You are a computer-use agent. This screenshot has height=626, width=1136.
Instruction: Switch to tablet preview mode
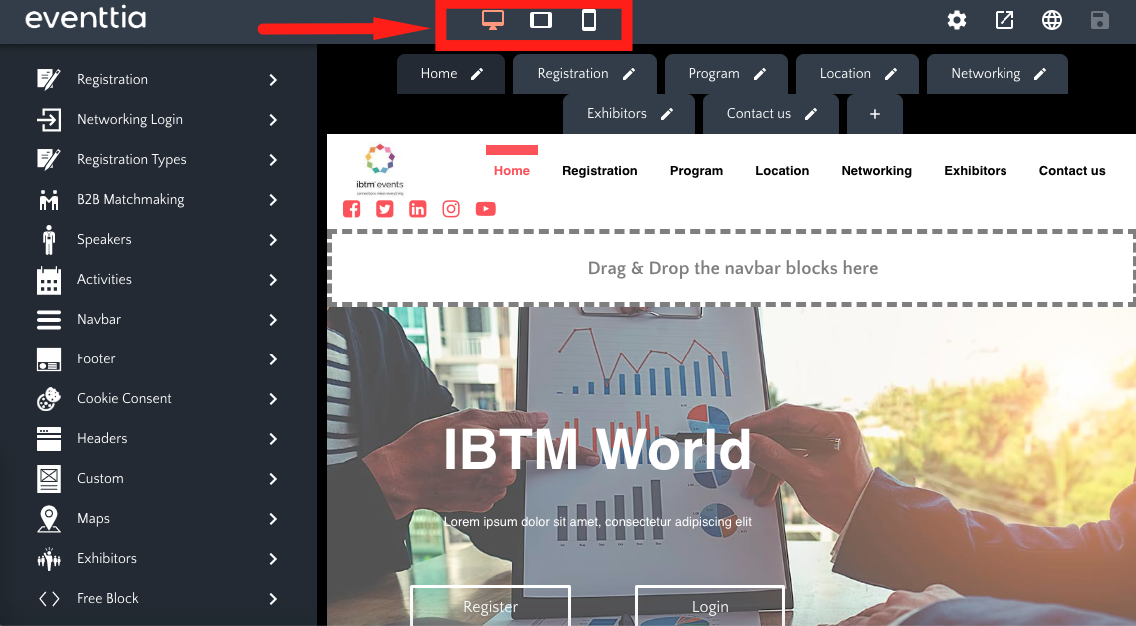coord(541,21)
